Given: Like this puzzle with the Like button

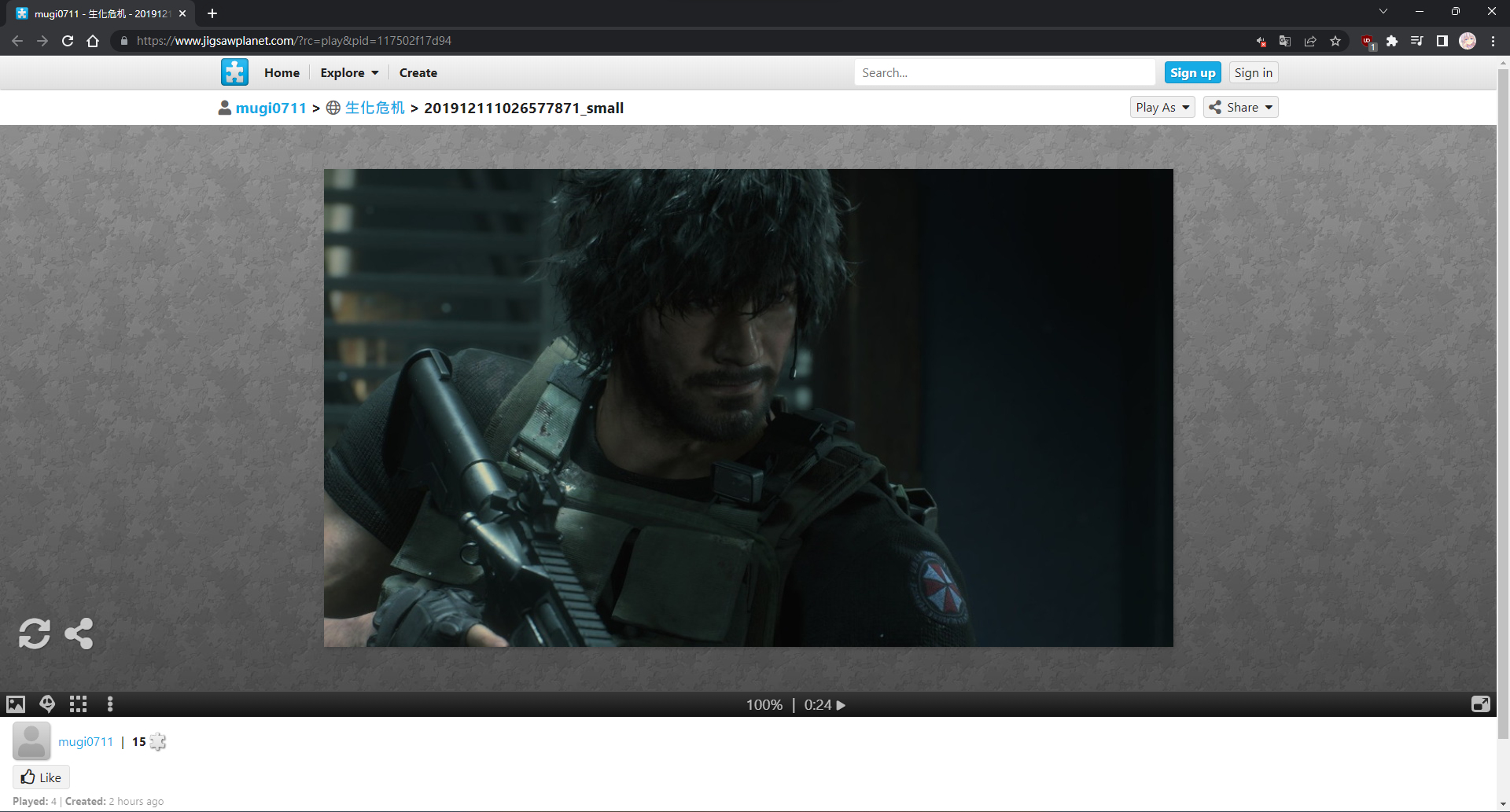Looking at the screenshot, I should (42, 777).
